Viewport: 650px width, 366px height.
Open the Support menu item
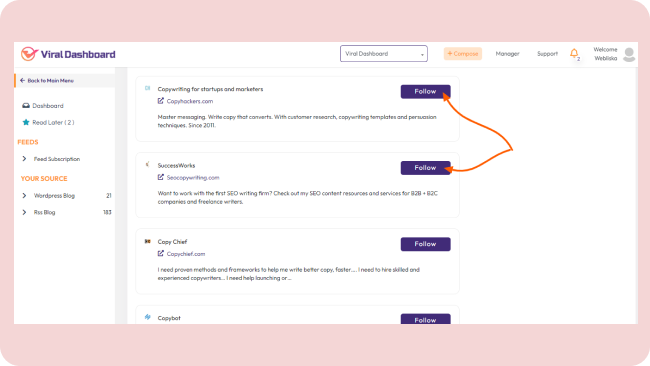click(547, 54)
